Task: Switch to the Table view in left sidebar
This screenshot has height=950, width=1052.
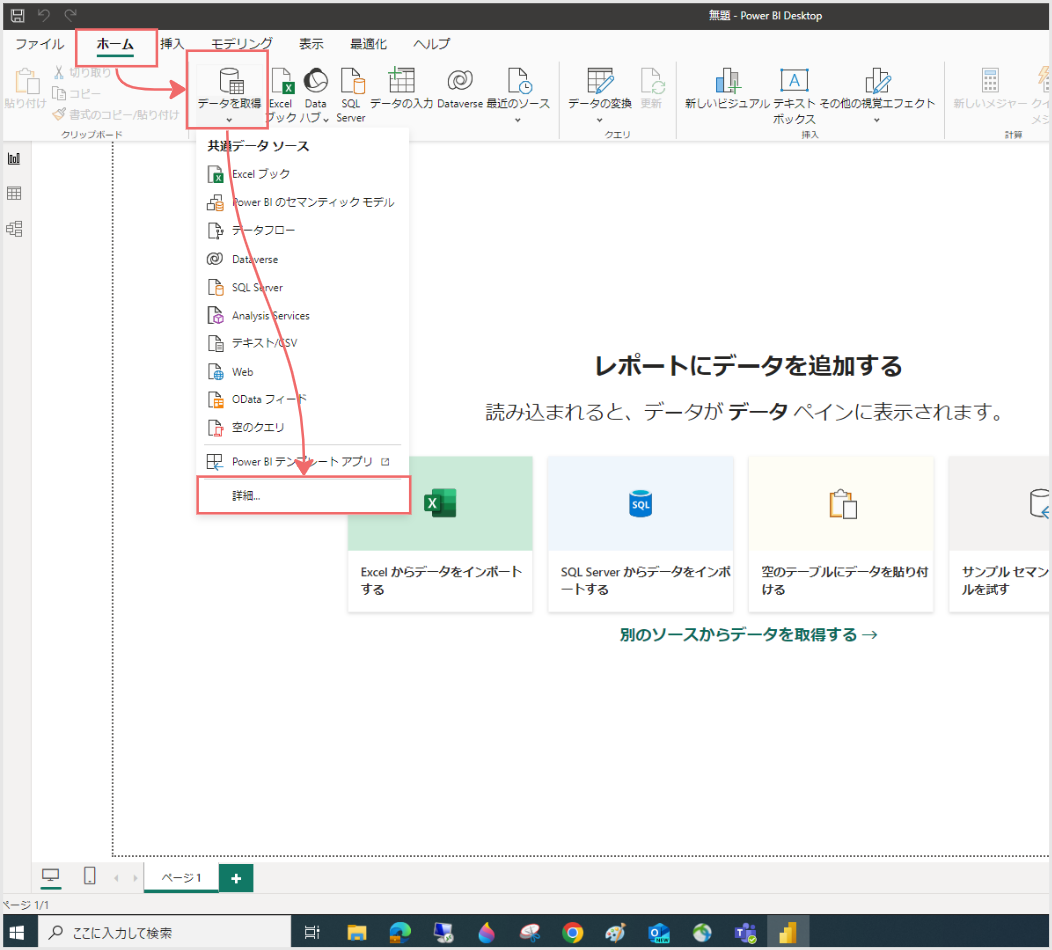Action: coord(14,194)
